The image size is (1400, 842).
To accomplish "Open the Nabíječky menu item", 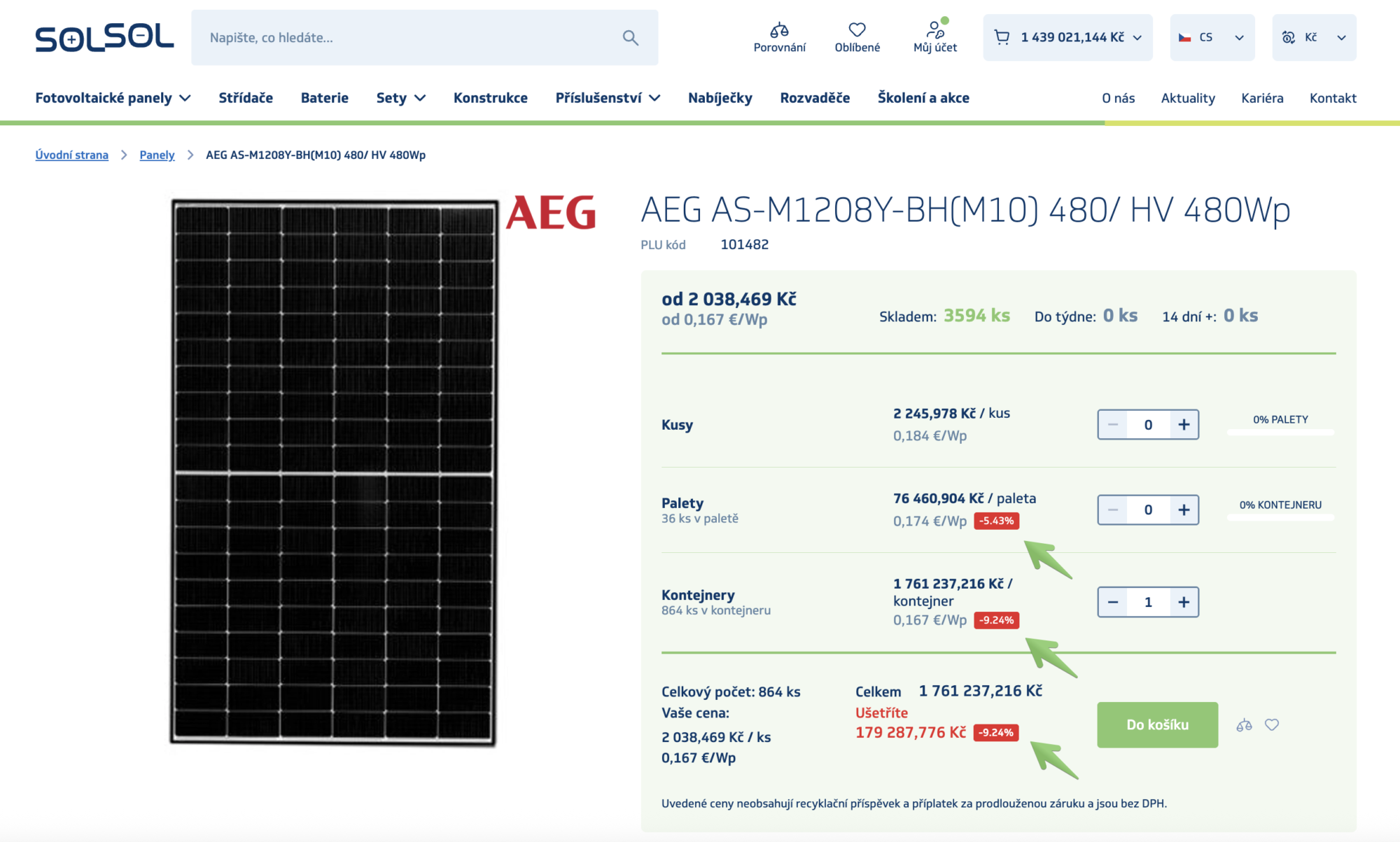I will [720, 98].
